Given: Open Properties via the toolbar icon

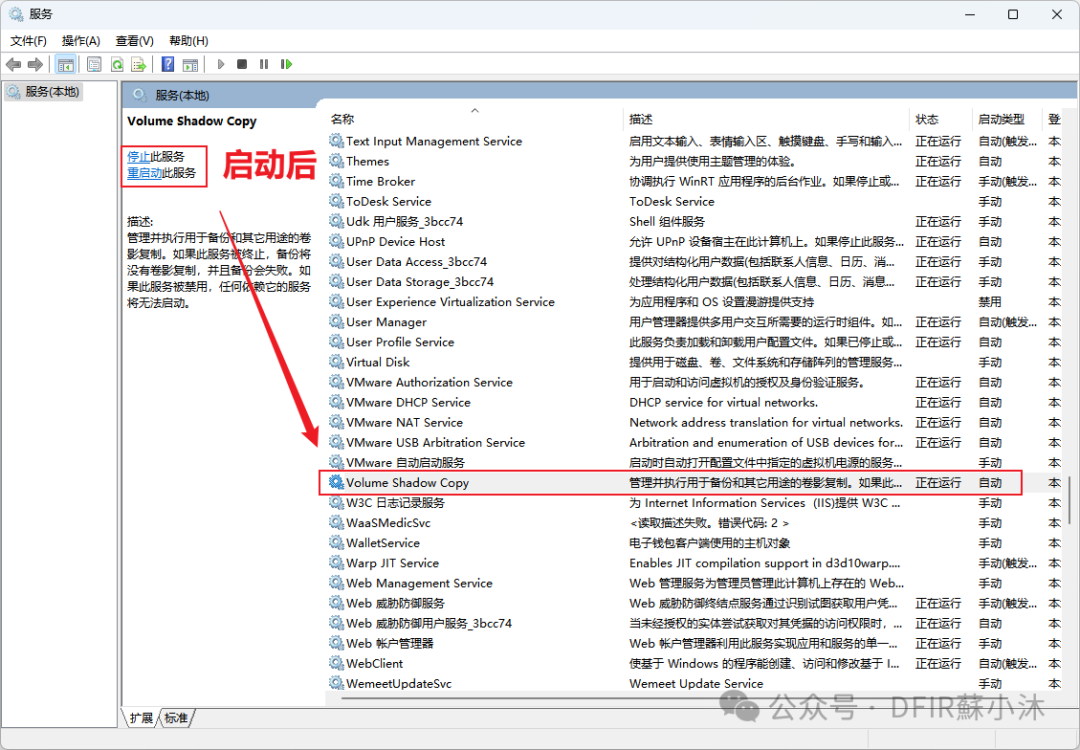Looking at the screenshot, I should [x=94, y=65].
